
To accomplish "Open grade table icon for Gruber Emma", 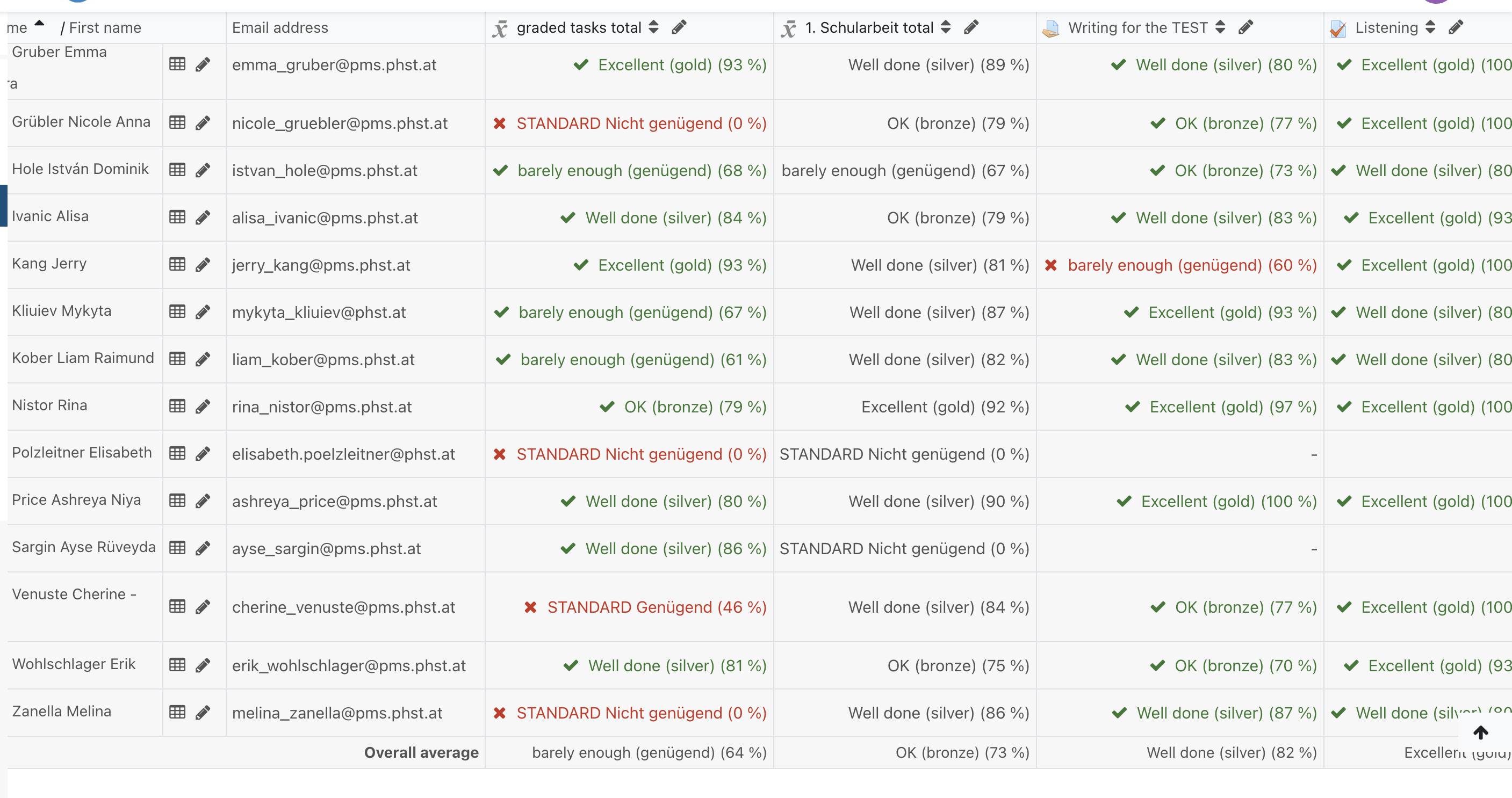I will coord(177,64).
